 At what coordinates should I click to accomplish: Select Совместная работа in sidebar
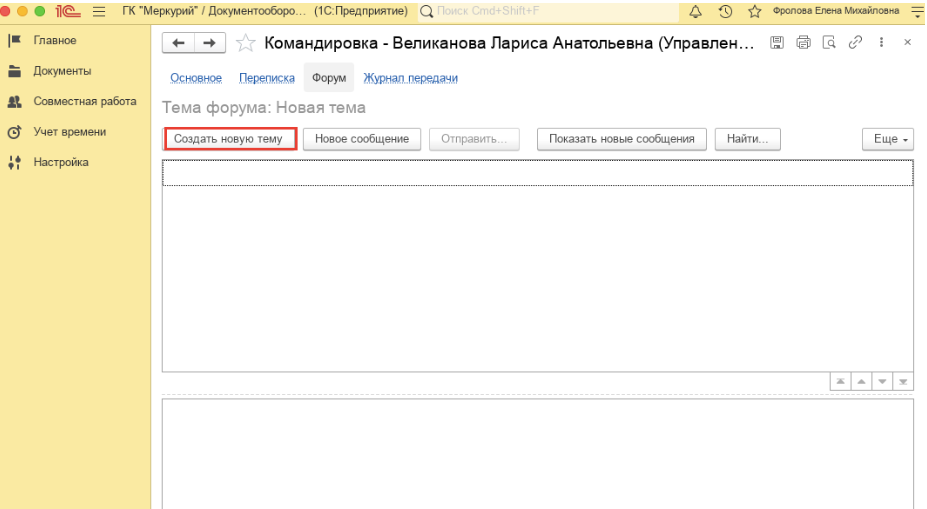(x=84, y=101)
